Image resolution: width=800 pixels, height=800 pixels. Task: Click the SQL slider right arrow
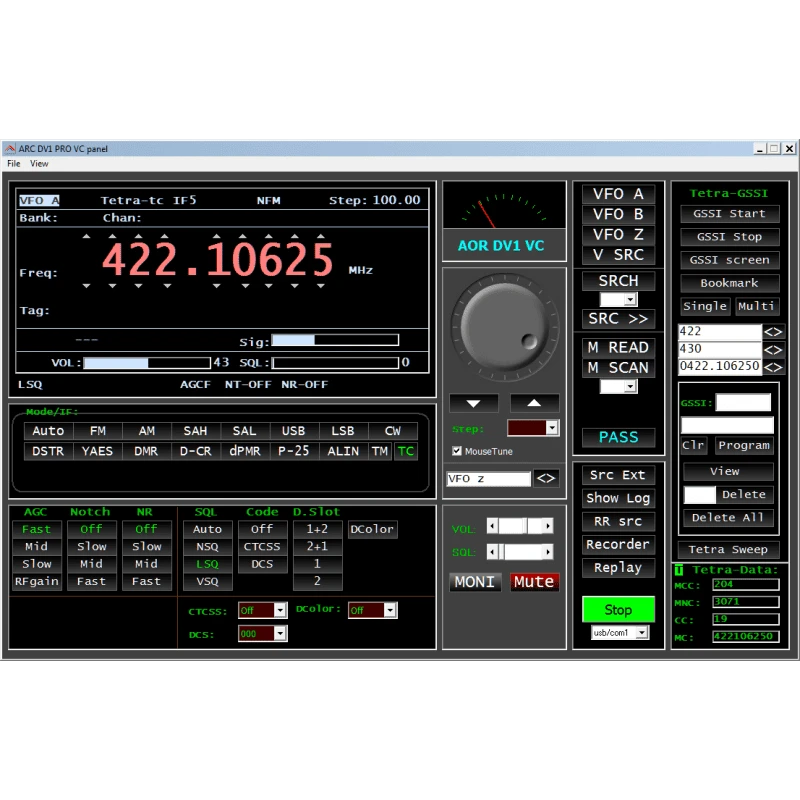point(547,552)
